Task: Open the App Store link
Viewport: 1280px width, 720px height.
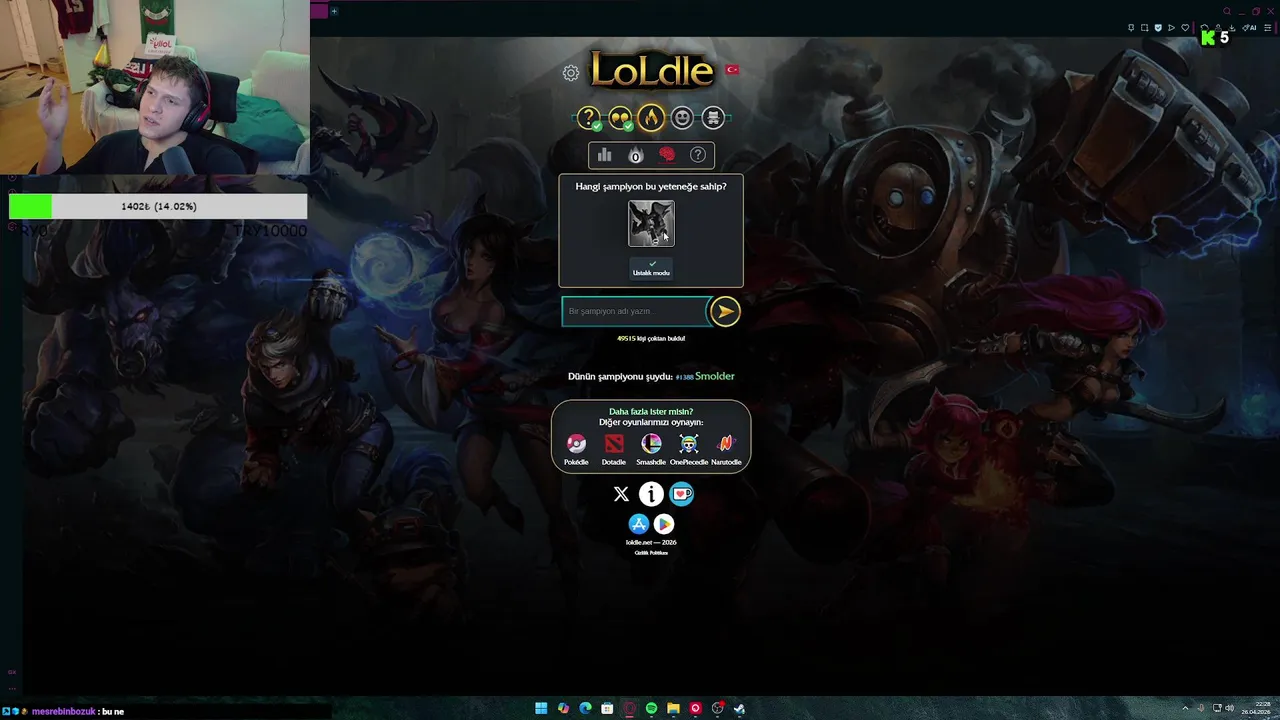Action: 639,524
